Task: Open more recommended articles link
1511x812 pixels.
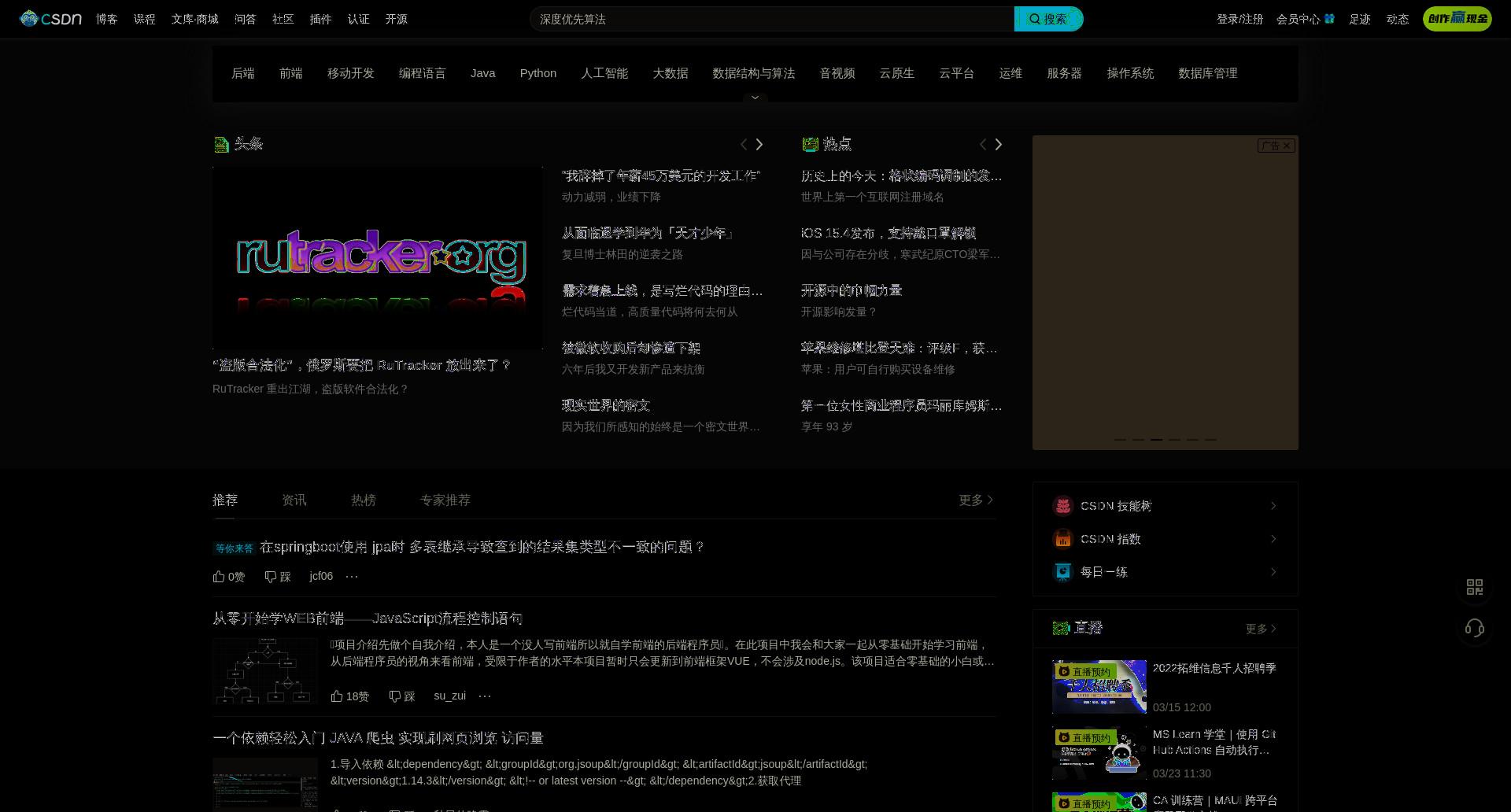Action: 977,500
